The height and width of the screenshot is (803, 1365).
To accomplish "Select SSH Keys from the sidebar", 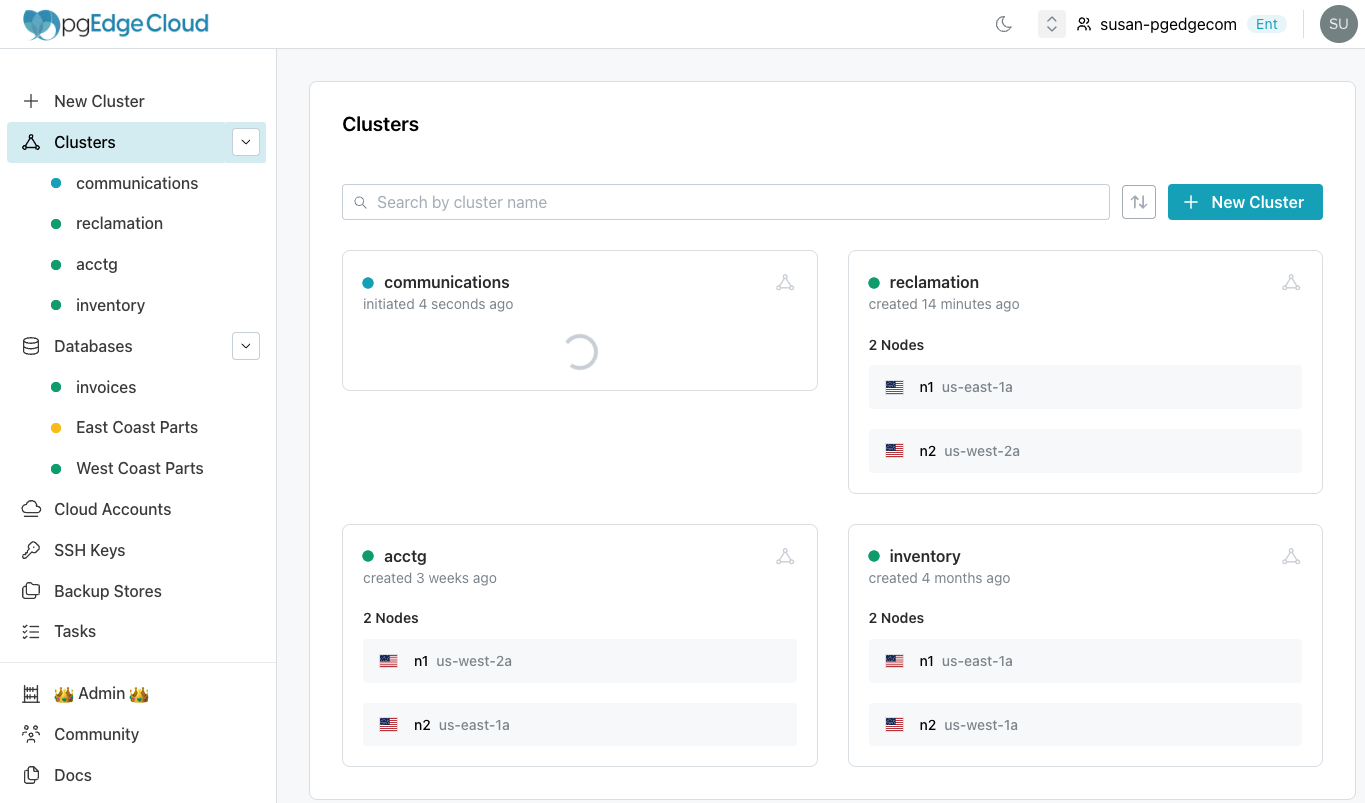I will pyautogui.click(x=87, y=550).
